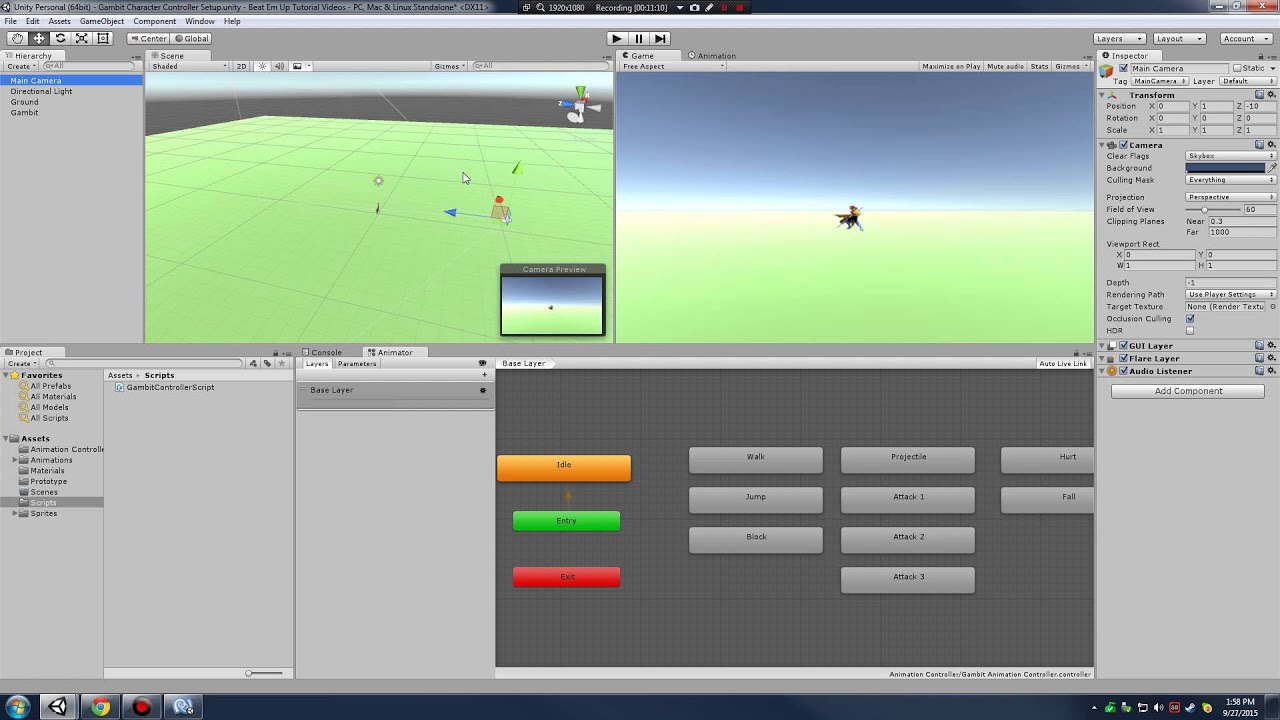Toggle the Audio Listener enabled checkbox

(x=1123, y=371)
